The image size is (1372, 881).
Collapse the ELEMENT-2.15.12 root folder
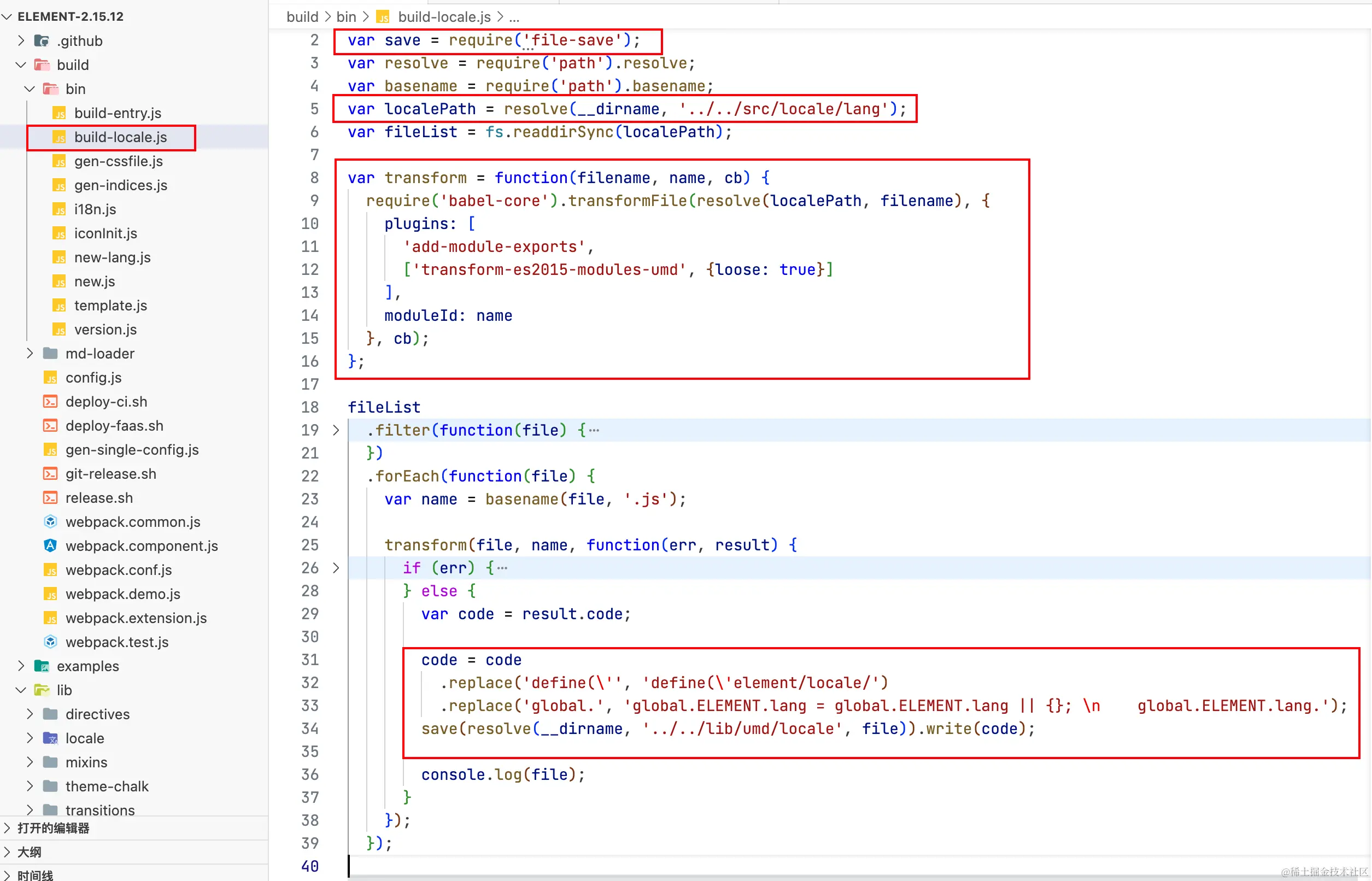[8, 16]
